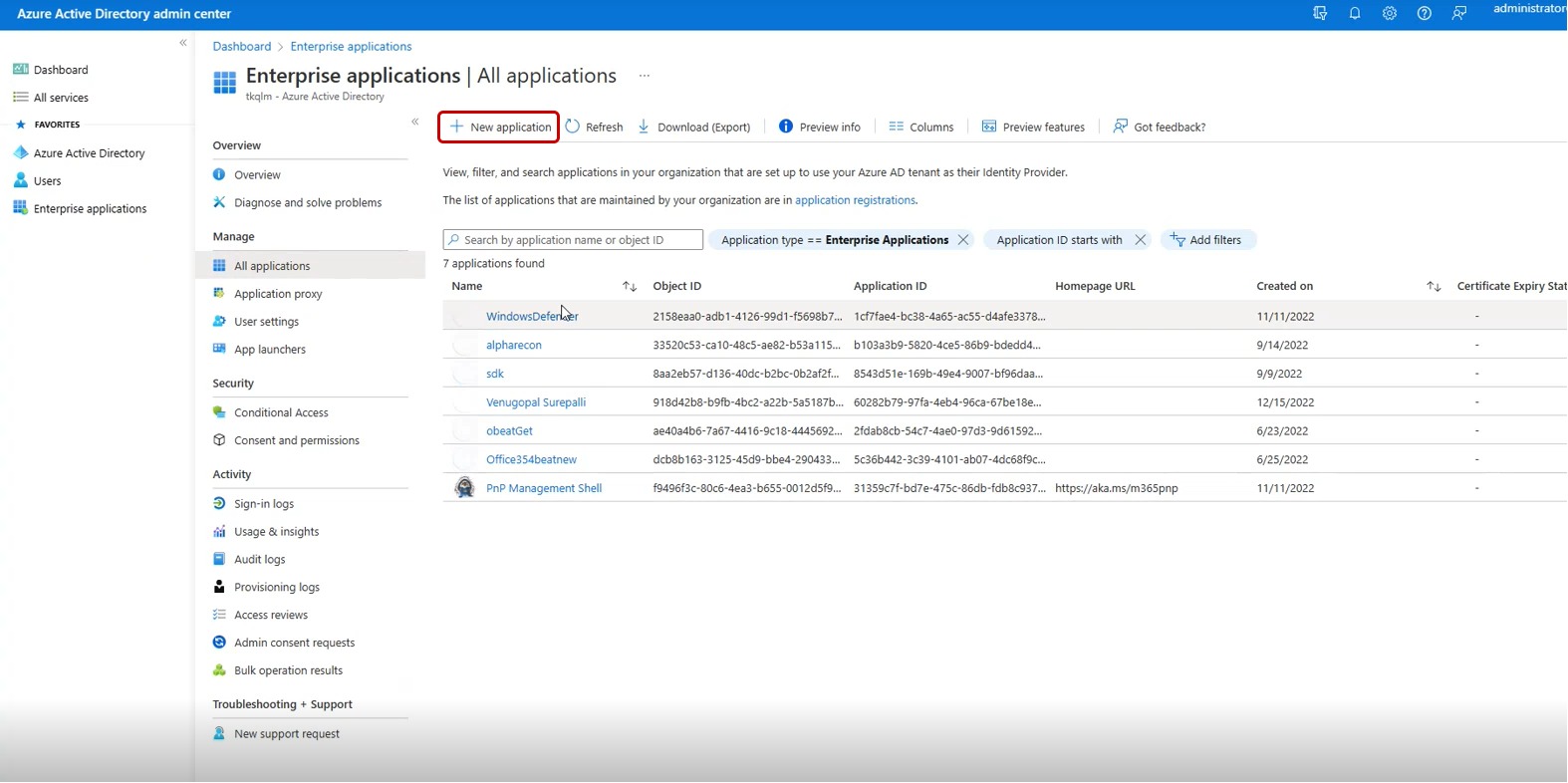Open the Application ID starts with filter
The height and width of the screenshot is (783, 1568).
(1059, 240)
